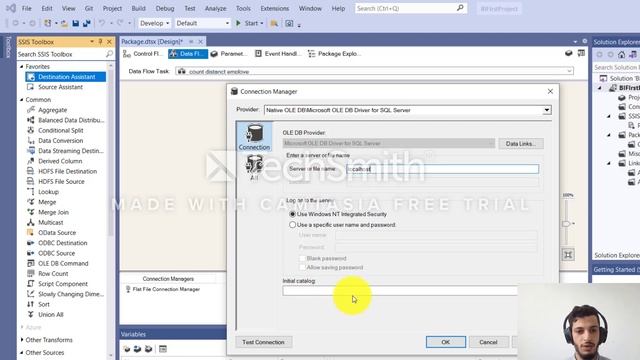Select Source Assistant toolbox item
The image size is (640, 360).
(60, 87)
